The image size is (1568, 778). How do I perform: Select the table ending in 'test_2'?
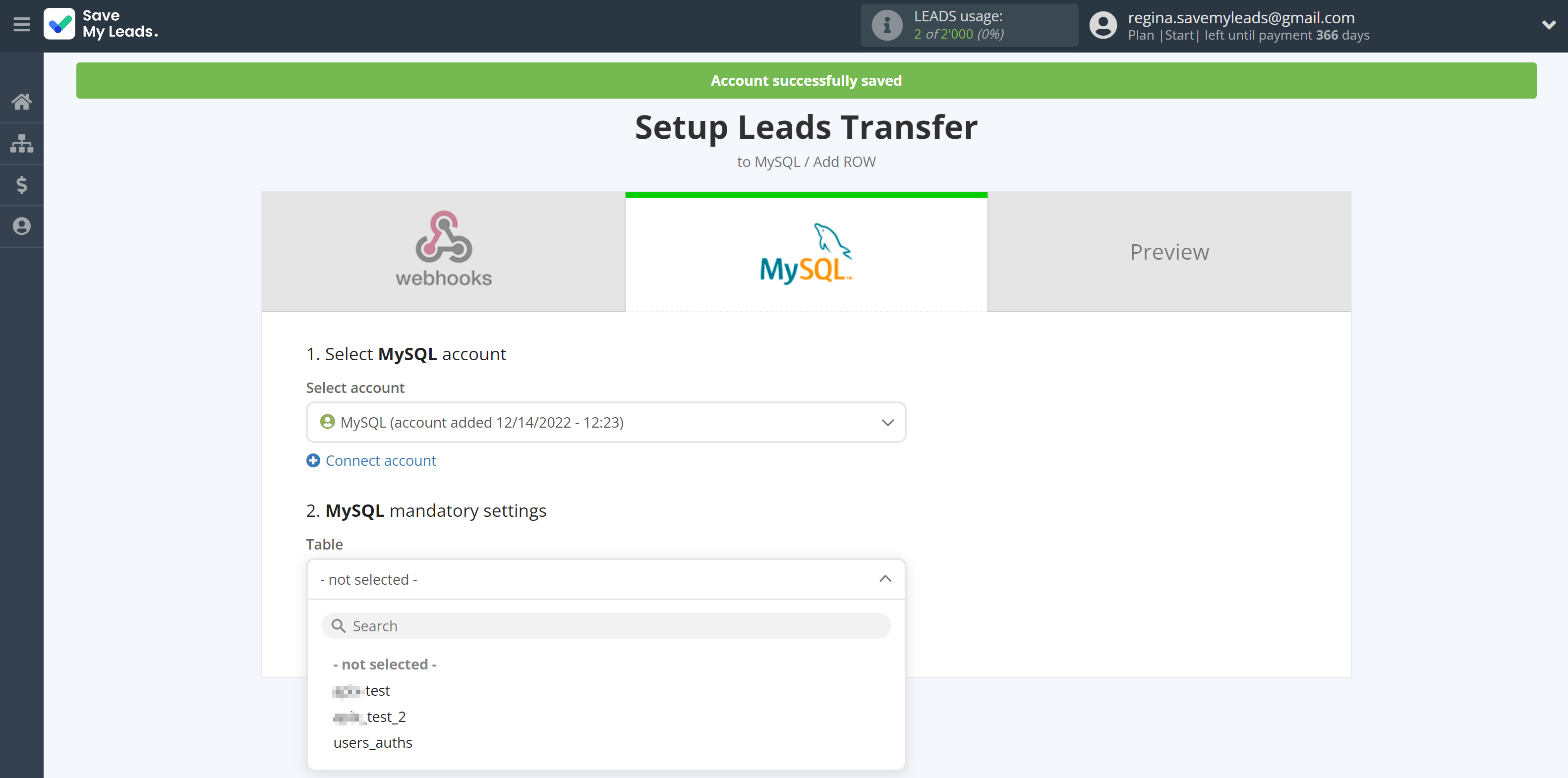[369, 717]
